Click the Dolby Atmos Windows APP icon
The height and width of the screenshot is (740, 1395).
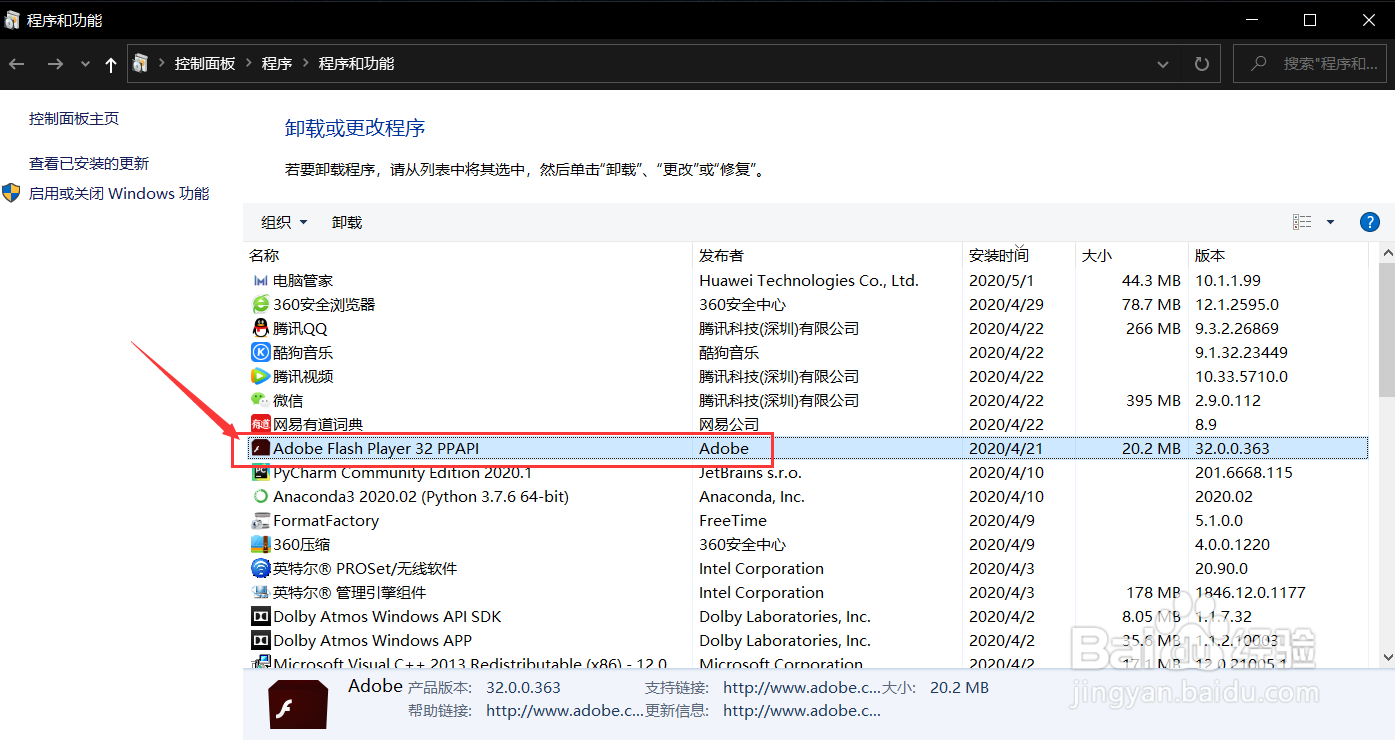260,641
